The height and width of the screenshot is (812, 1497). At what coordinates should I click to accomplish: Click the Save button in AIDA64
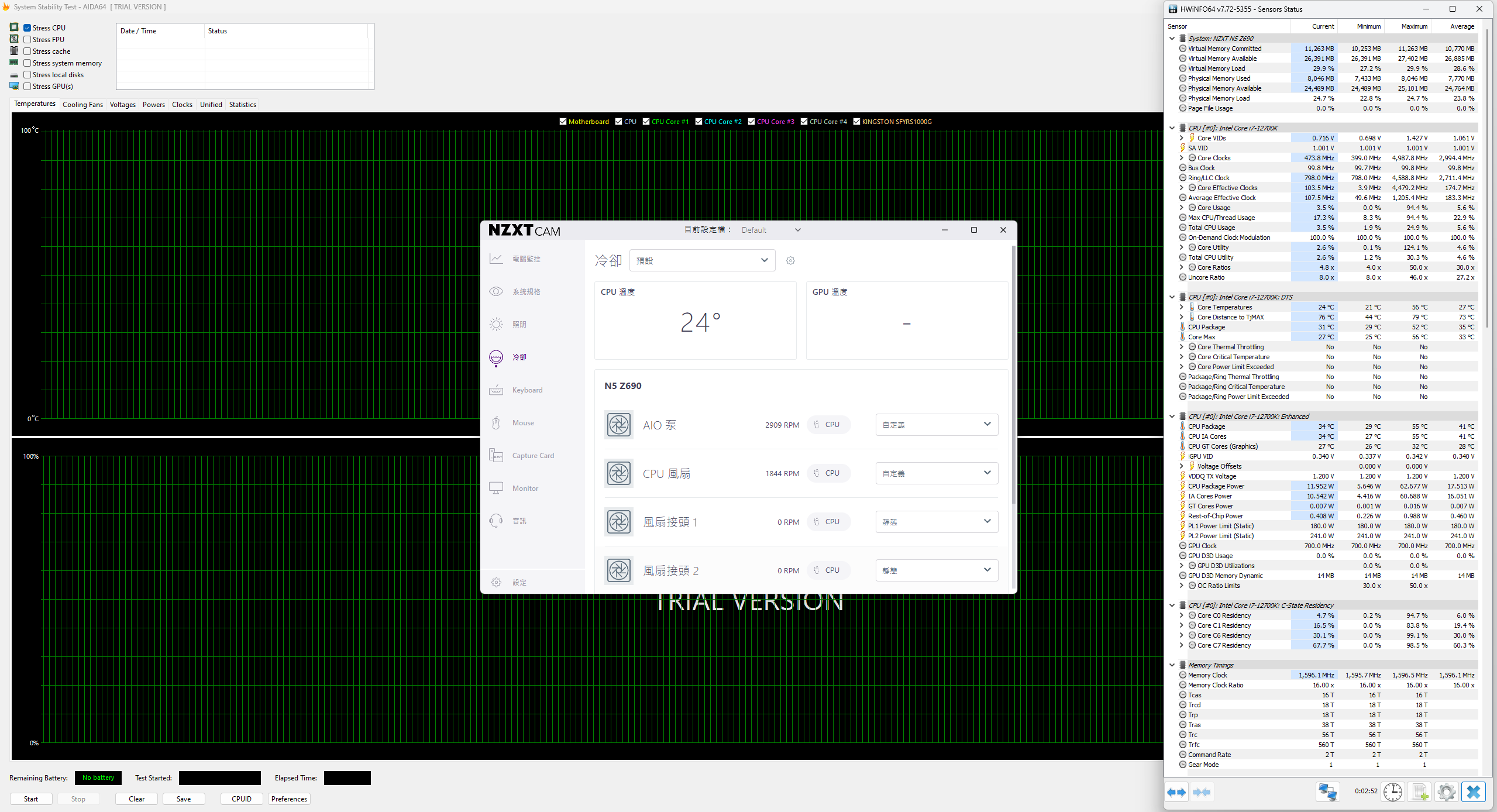(184, 799)
